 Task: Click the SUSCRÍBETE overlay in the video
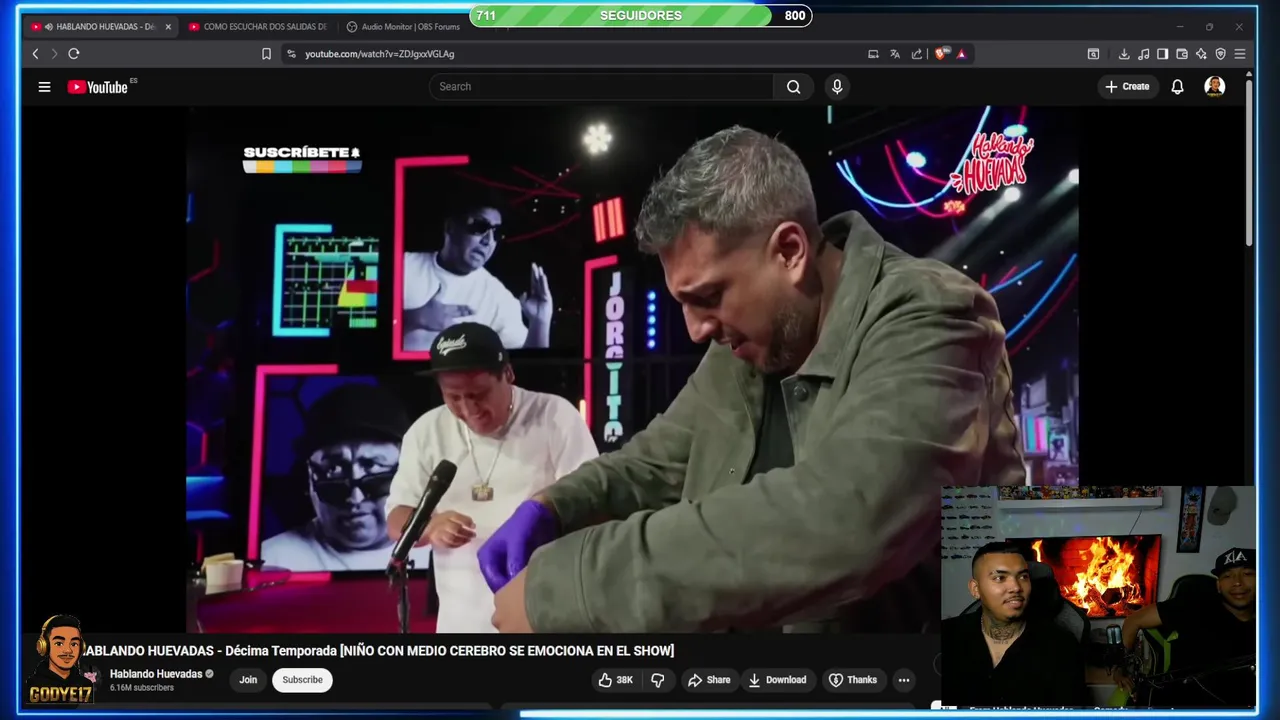302,158
